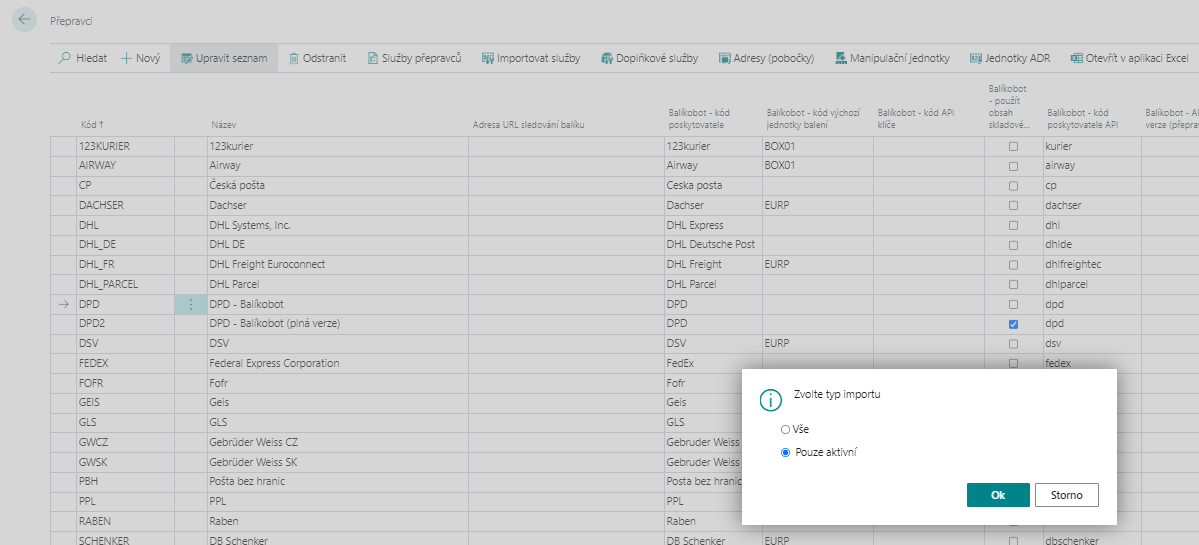Select the Pouze aktivní radio option

click(x=786, y=453)
